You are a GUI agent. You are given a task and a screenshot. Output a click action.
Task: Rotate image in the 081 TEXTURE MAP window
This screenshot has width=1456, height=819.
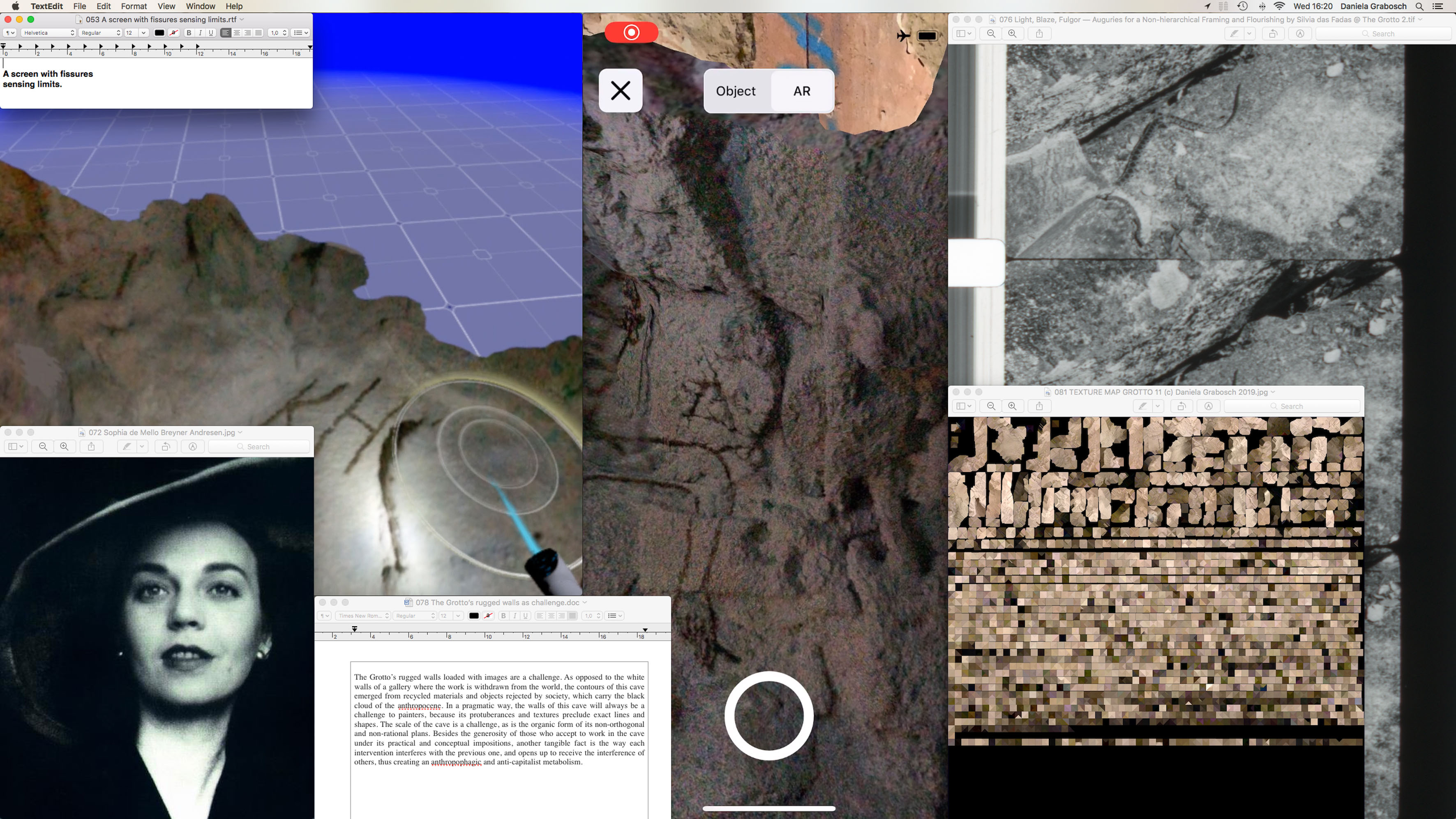coord(1181,406)
